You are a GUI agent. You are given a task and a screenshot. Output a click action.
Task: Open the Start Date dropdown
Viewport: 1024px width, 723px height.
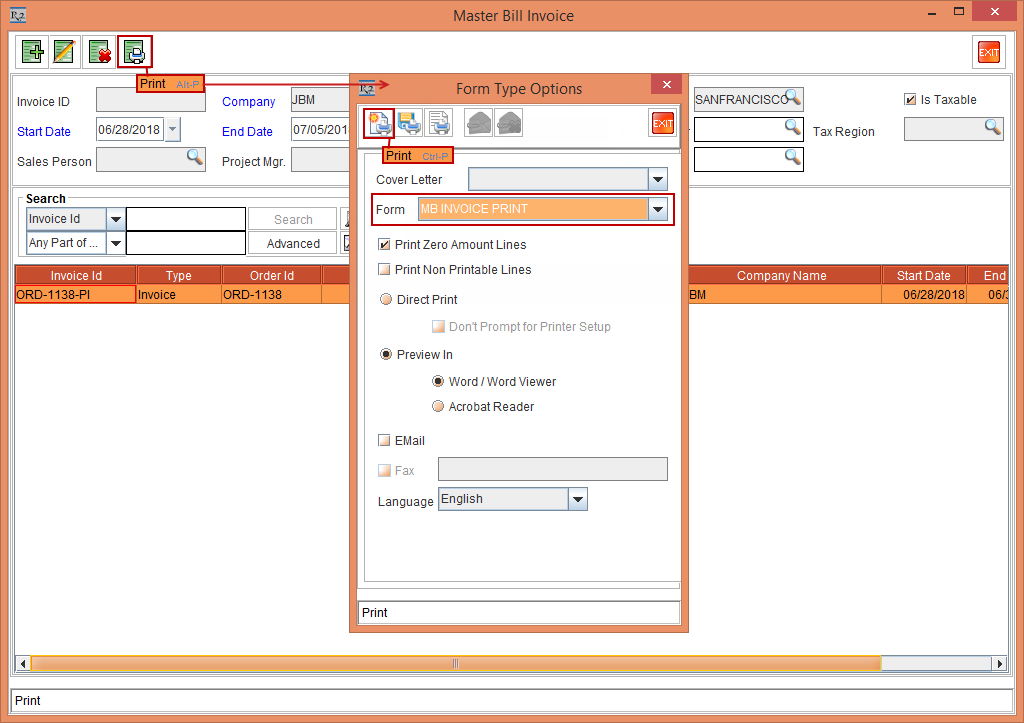[172, 130]
